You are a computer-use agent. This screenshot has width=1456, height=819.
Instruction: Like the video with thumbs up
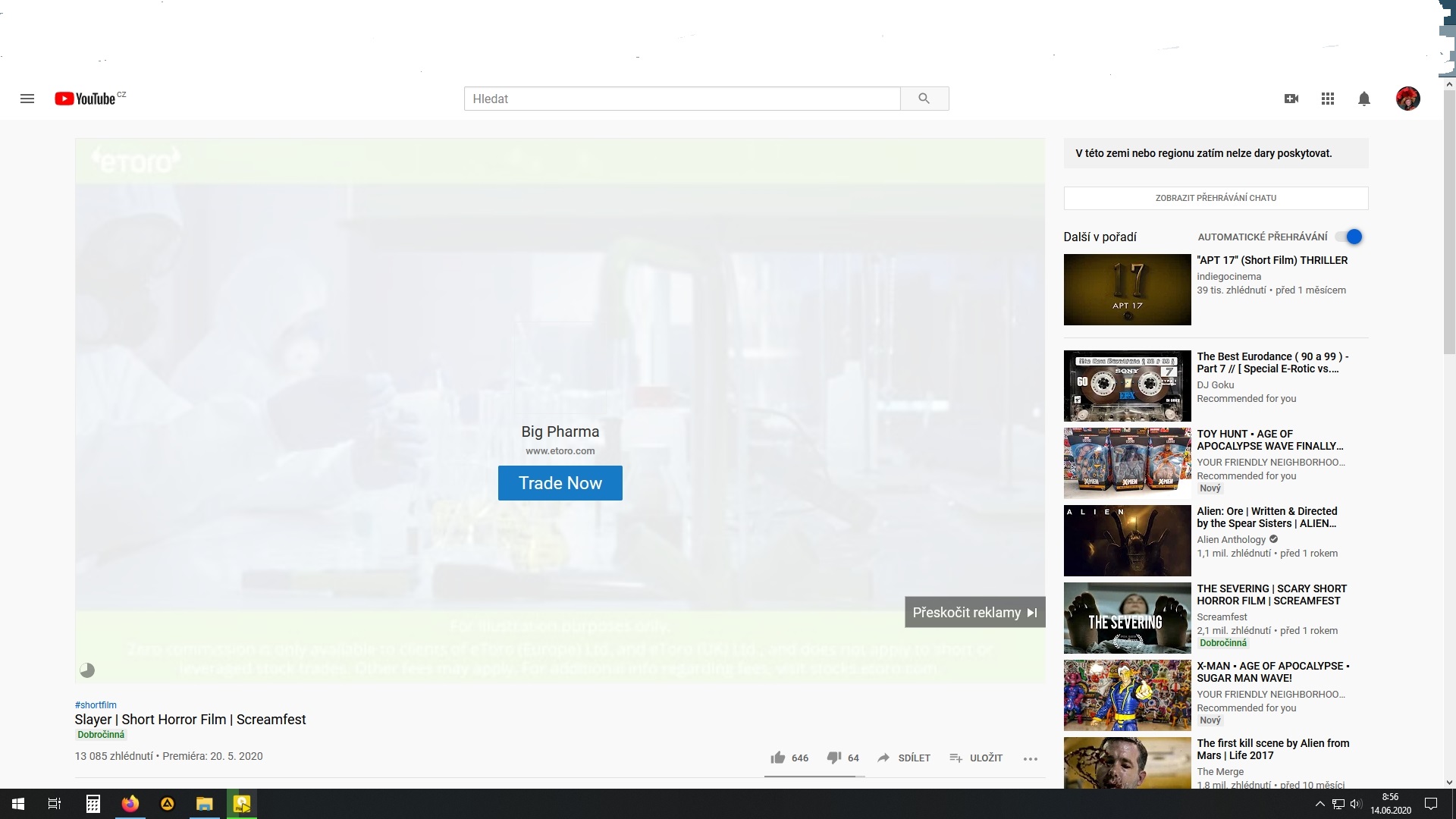click(778, 758)
